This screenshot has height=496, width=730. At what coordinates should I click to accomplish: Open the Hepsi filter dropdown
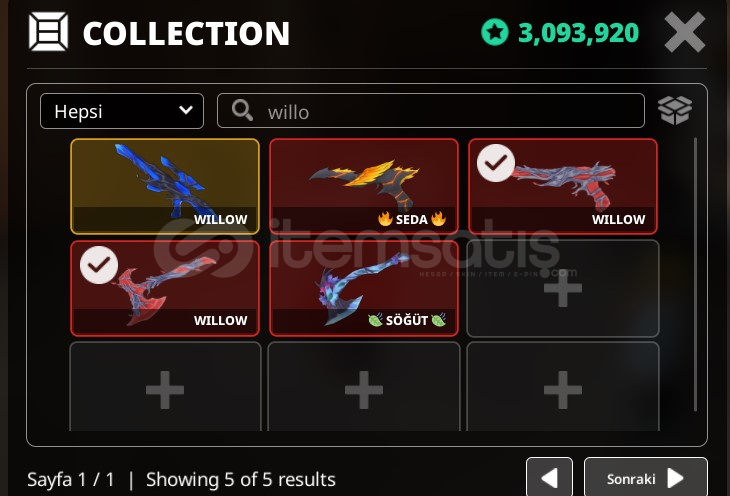pos(122,111)
